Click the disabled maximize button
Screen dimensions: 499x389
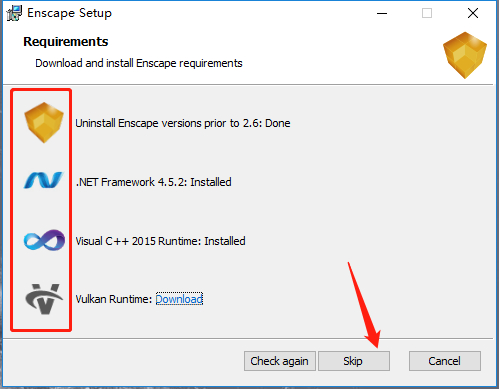(x=427, y=13)
